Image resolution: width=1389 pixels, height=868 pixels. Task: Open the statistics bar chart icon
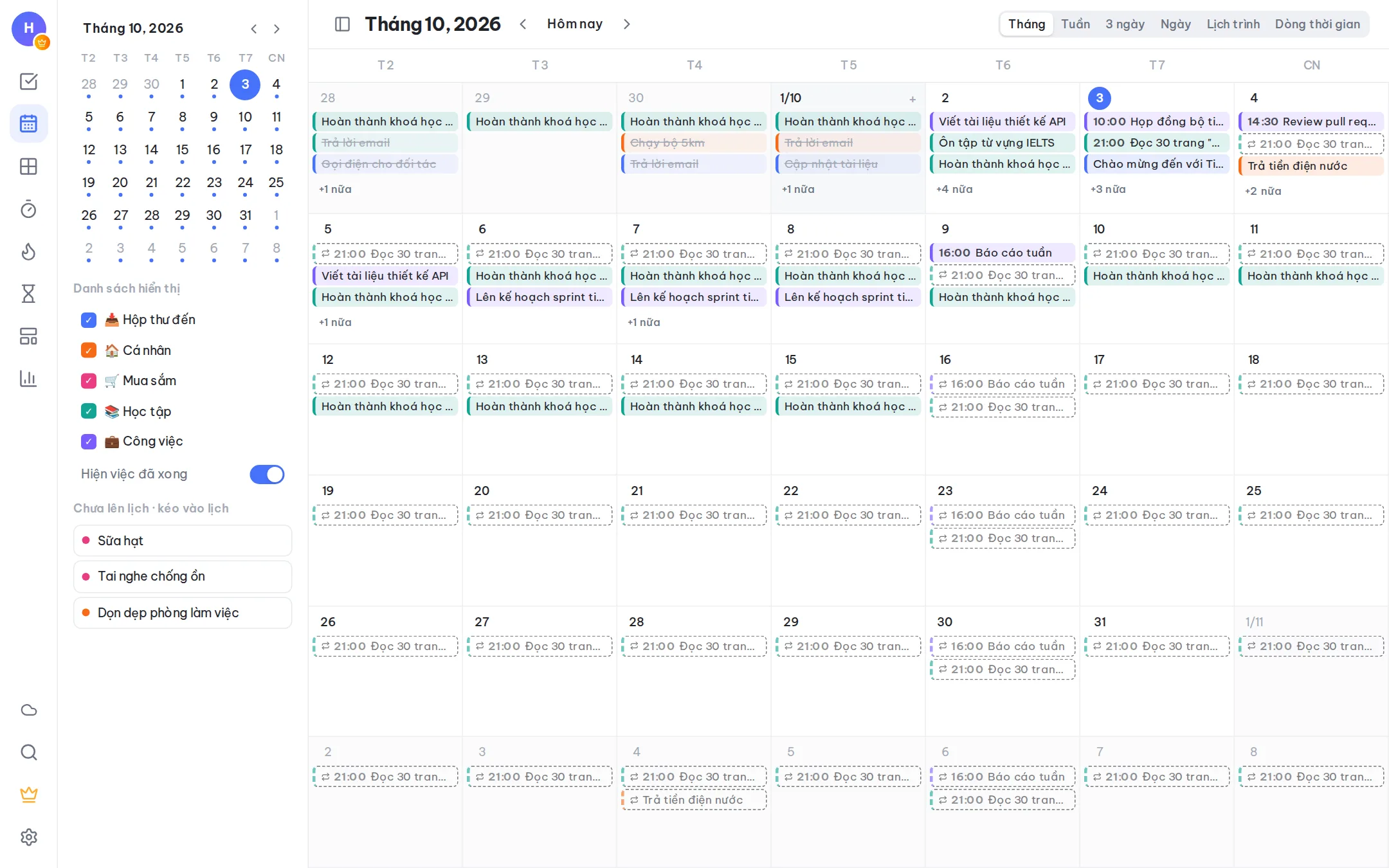click(28, 379)
